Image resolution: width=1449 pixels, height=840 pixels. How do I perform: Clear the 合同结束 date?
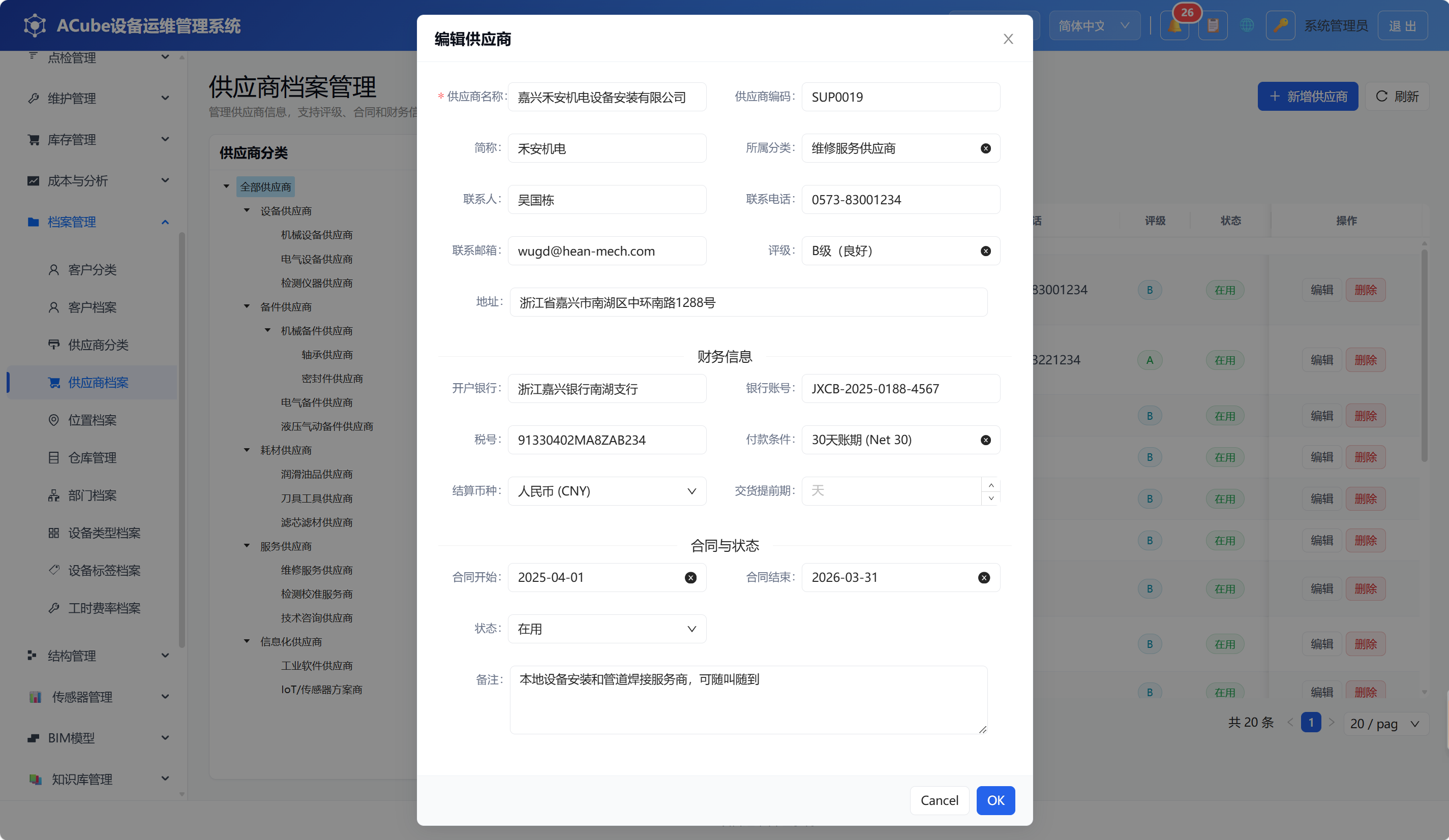click(984, 577)
